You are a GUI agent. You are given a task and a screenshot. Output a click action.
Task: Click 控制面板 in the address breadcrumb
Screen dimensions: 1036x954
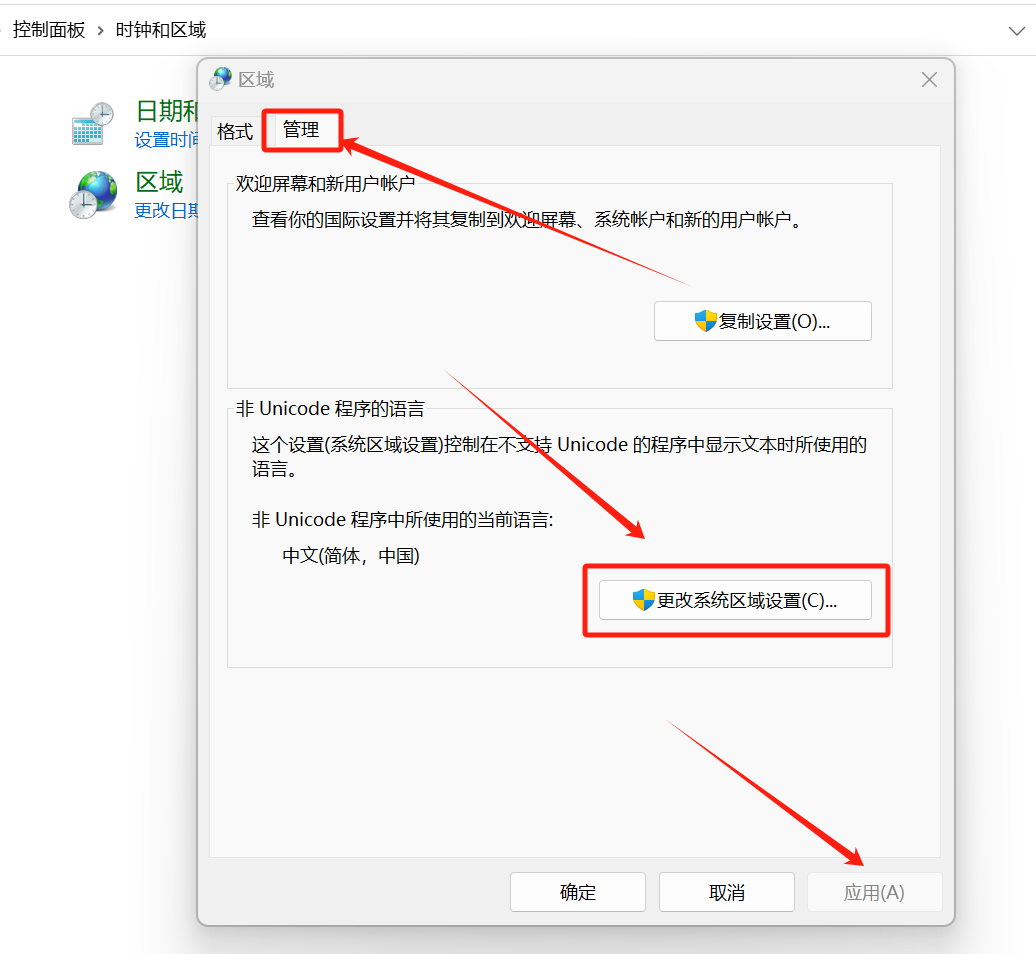click(x=49, y=30)
